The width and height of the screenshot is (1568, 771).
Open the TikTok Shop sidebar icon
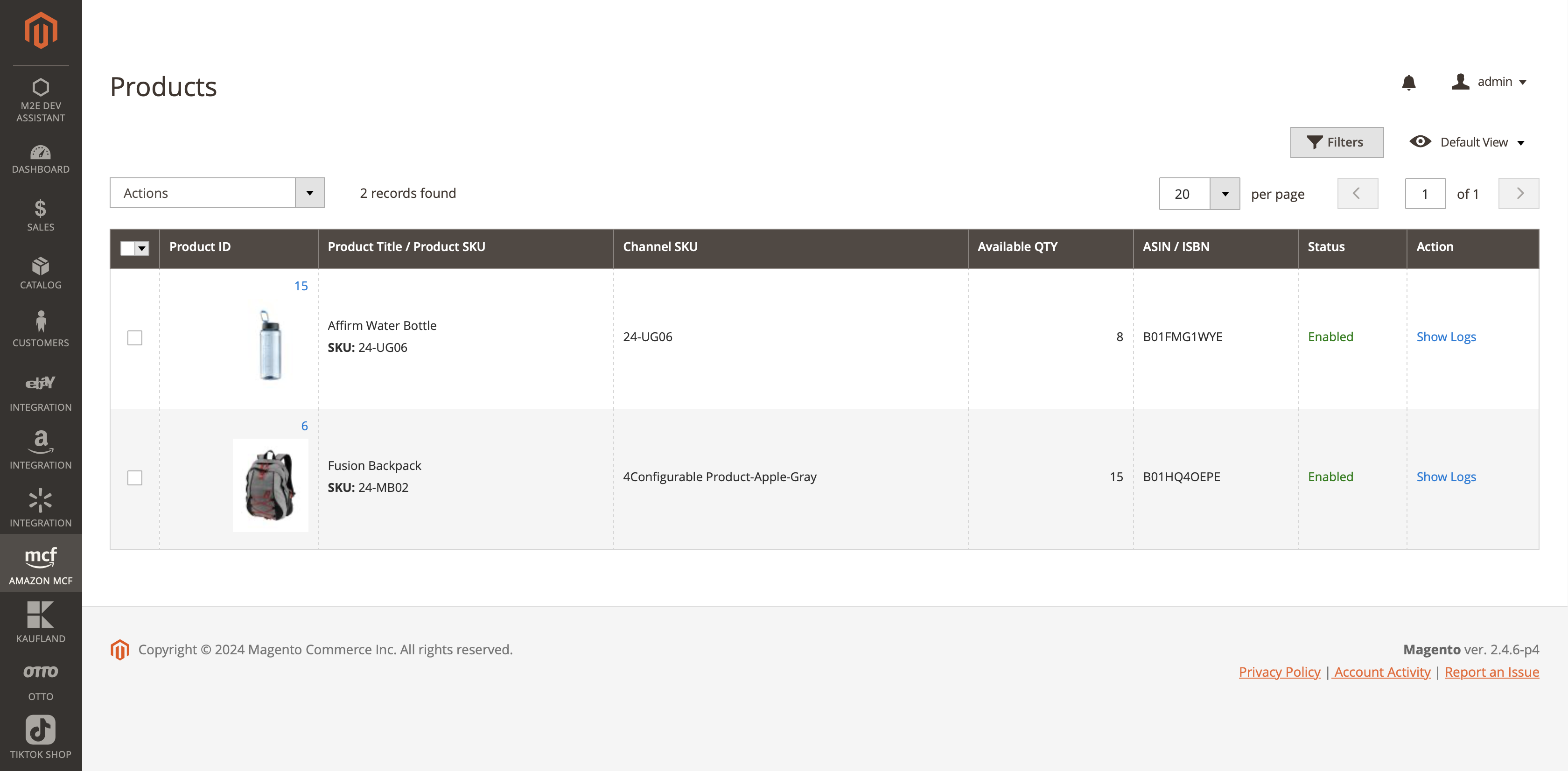click(41, 737)
